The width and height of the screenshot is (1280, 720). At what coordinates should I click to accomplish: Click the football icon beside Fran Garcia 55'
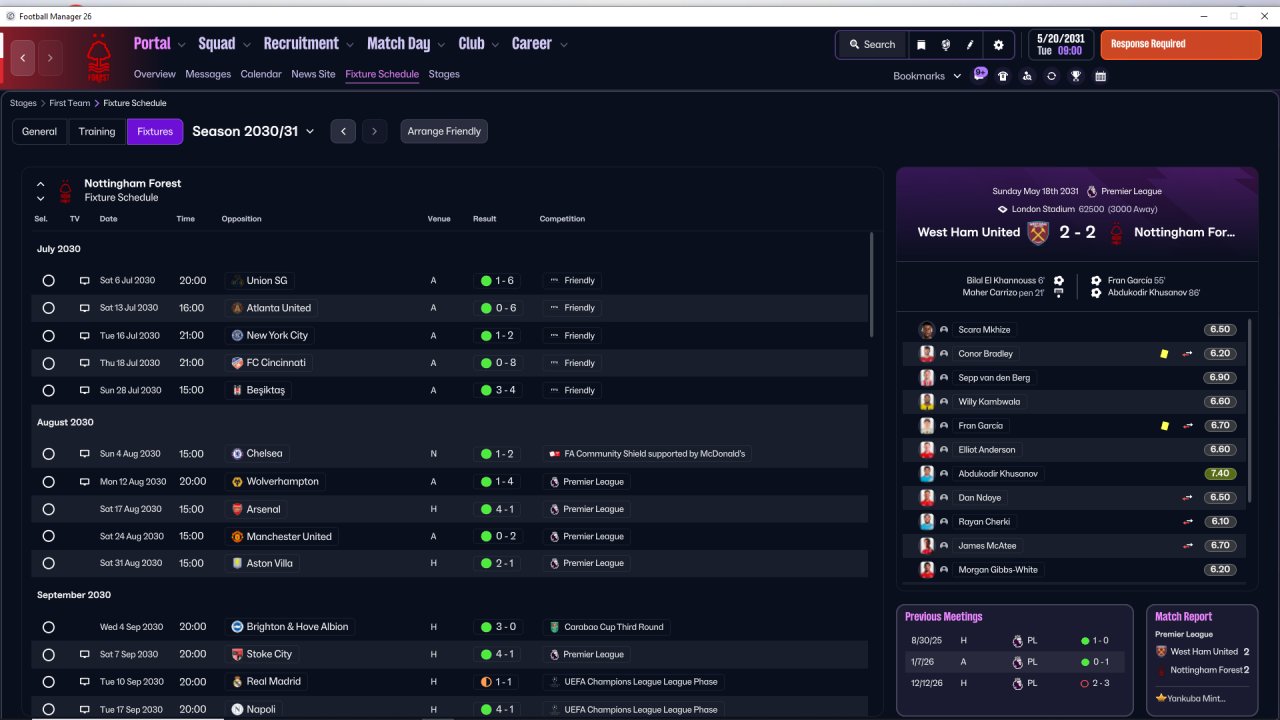tap(1096, 281)
